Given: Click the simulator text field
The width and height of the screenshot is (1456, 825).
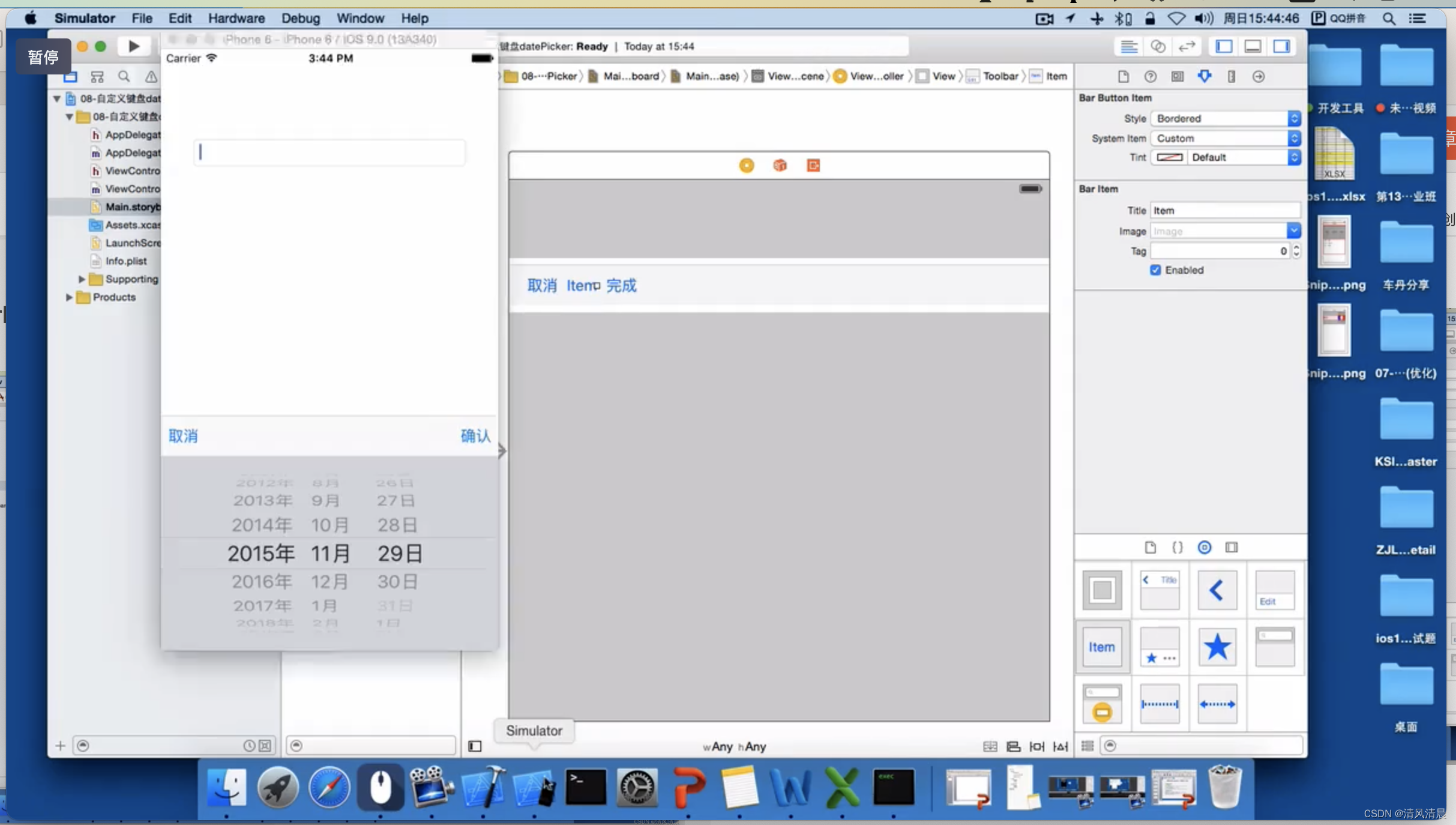Looking at the screenshot, I should coord(329,152).
